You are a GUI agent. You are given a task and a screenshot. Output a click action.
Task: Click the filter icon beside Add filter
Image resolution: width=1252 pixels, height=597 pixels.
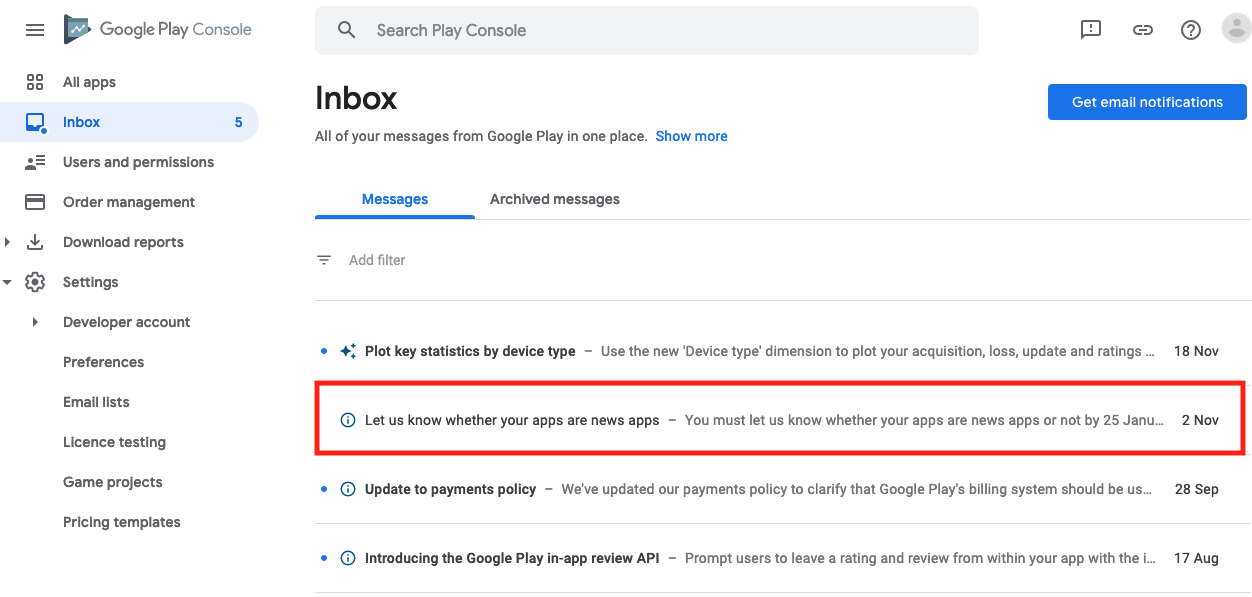(324, 260)
